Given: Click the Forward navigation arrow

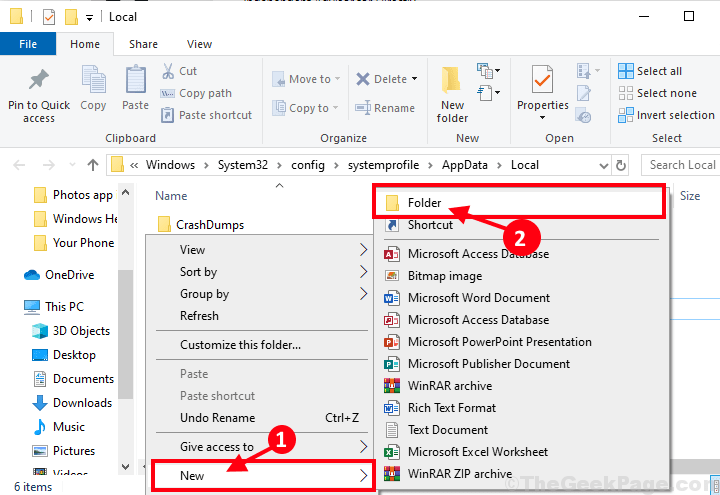Looking at the screenshot, I should [49, 165].
